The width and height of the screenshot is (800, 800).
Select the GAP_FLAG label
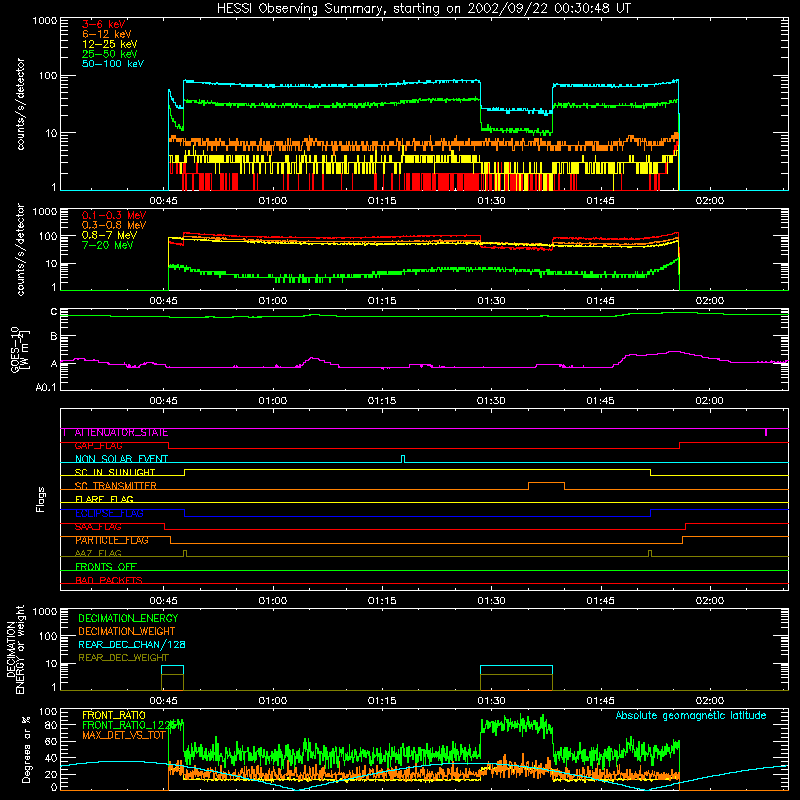[x=98, y=446]
